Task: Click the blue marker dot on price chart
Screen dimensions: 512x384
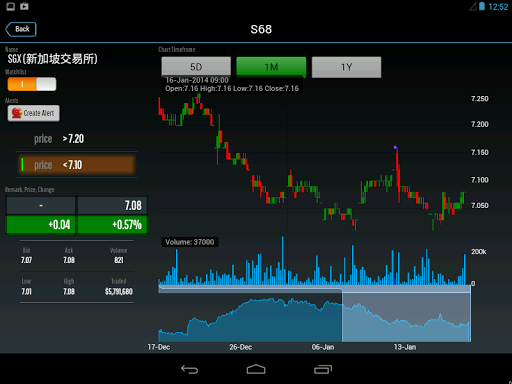Action: (x=395, y=147)
